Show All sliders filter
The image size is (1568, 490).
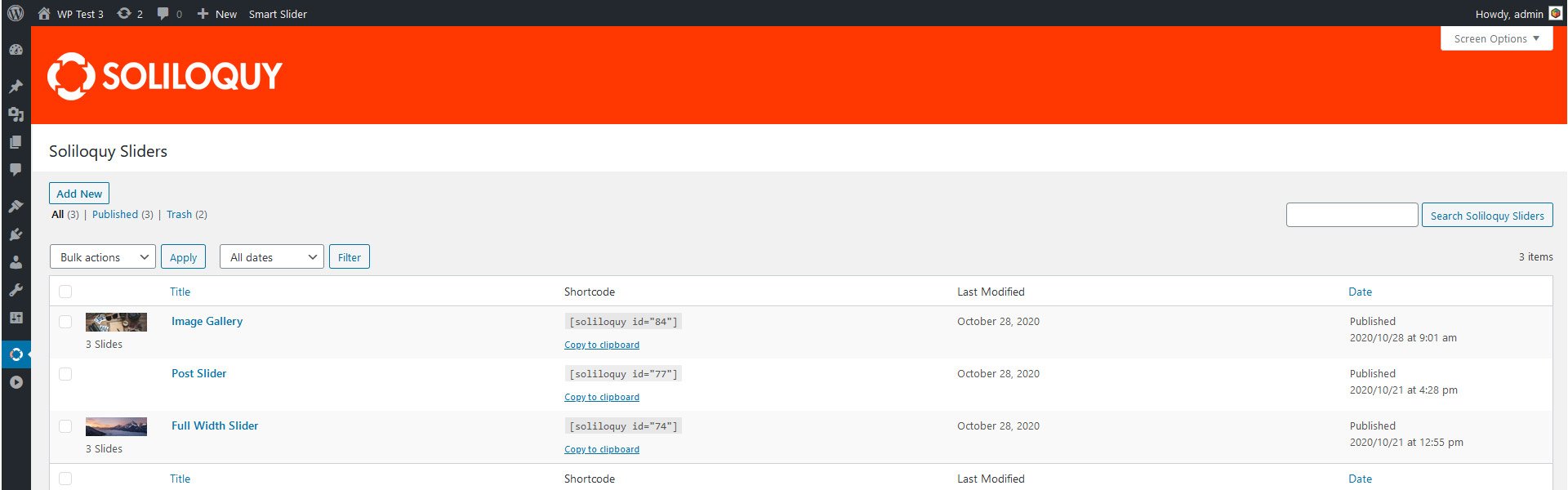[x=57, y=215]
